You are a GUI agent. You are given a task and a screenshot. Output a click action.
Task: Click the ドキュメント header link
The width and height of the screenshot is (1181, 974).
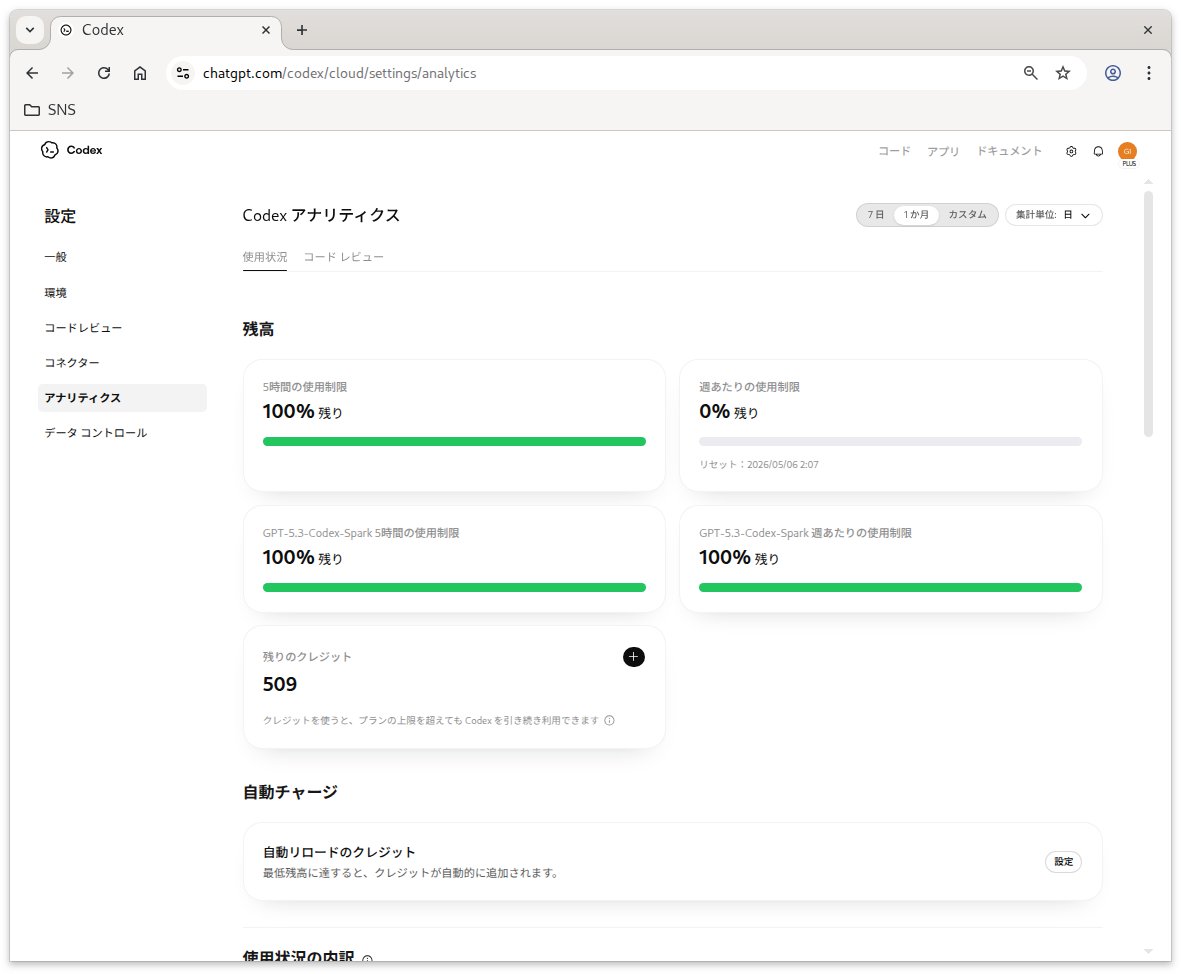[1009, 151]
